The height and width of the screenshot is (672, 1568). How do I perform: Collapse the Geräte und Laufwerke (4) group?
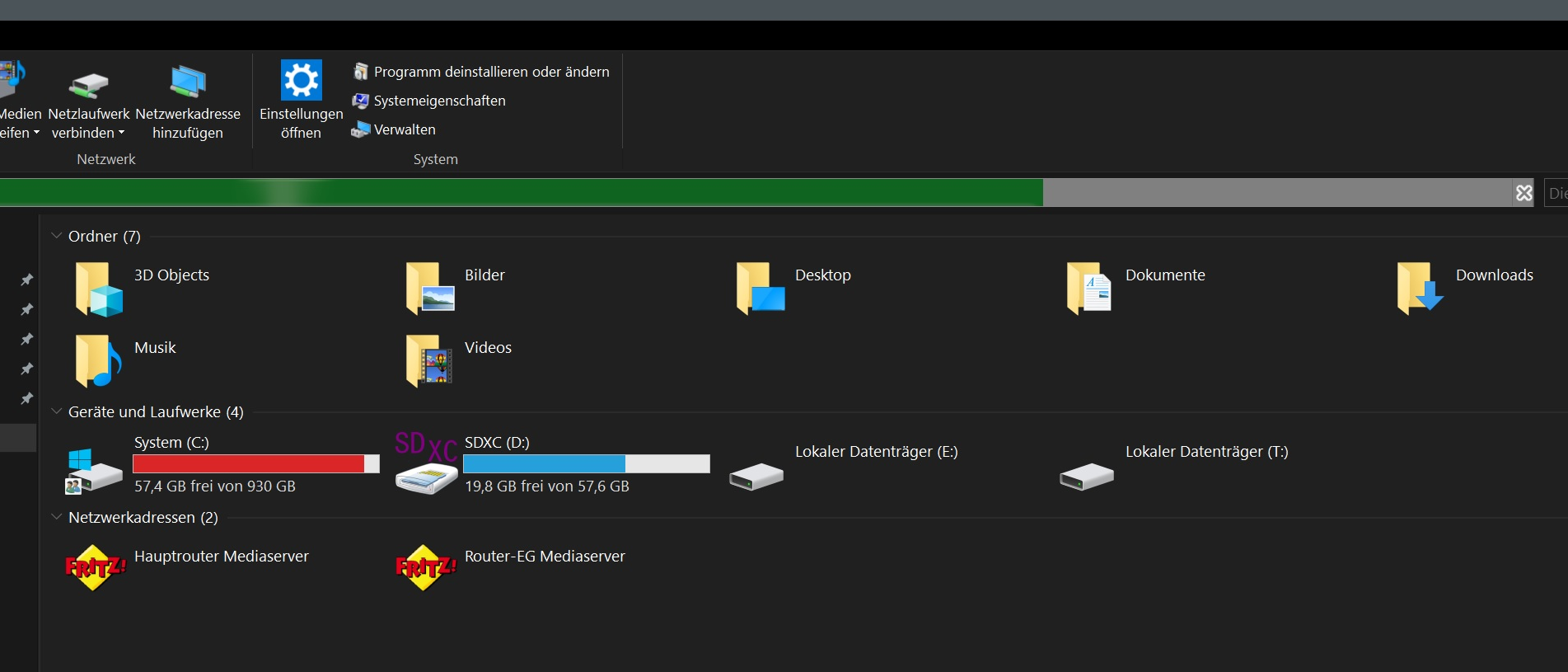click(57, 411)
